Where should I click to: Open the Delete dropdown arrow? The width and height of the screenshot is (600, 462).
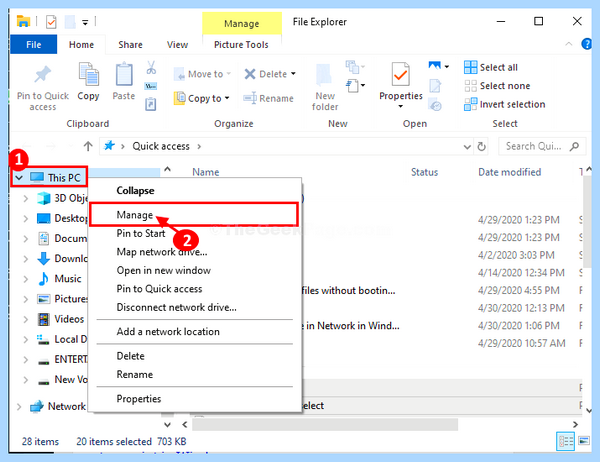tap(293, 73)
